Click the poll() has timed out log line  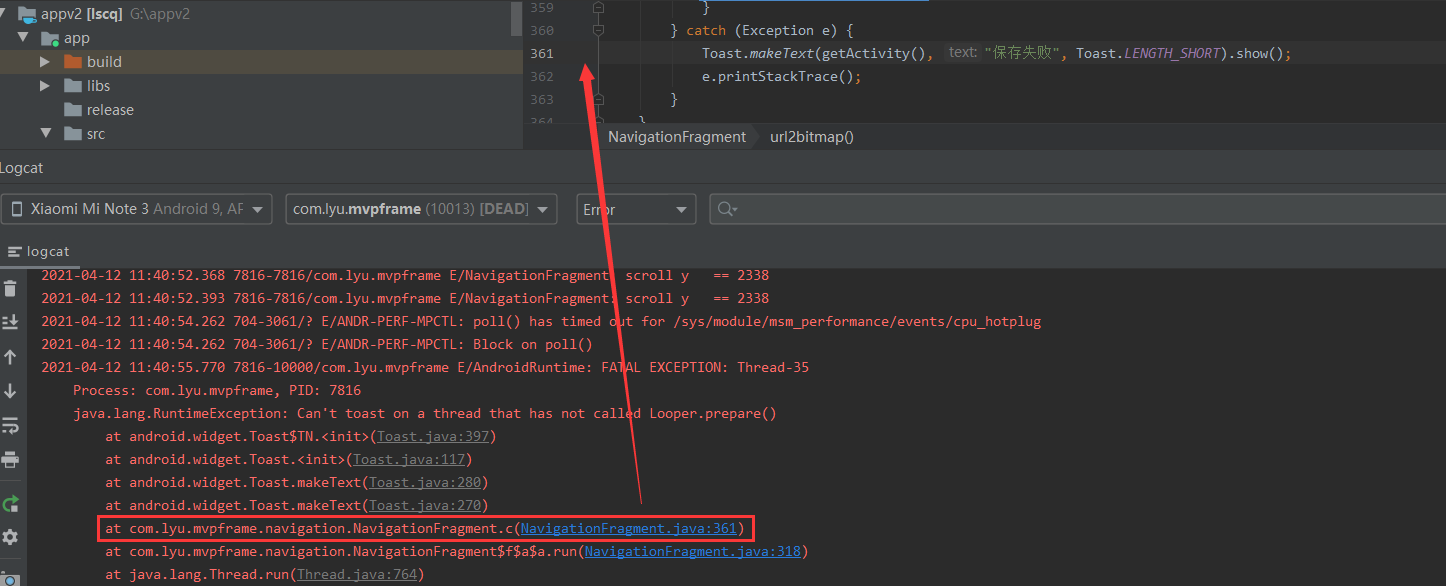click(x=541, y=321)
